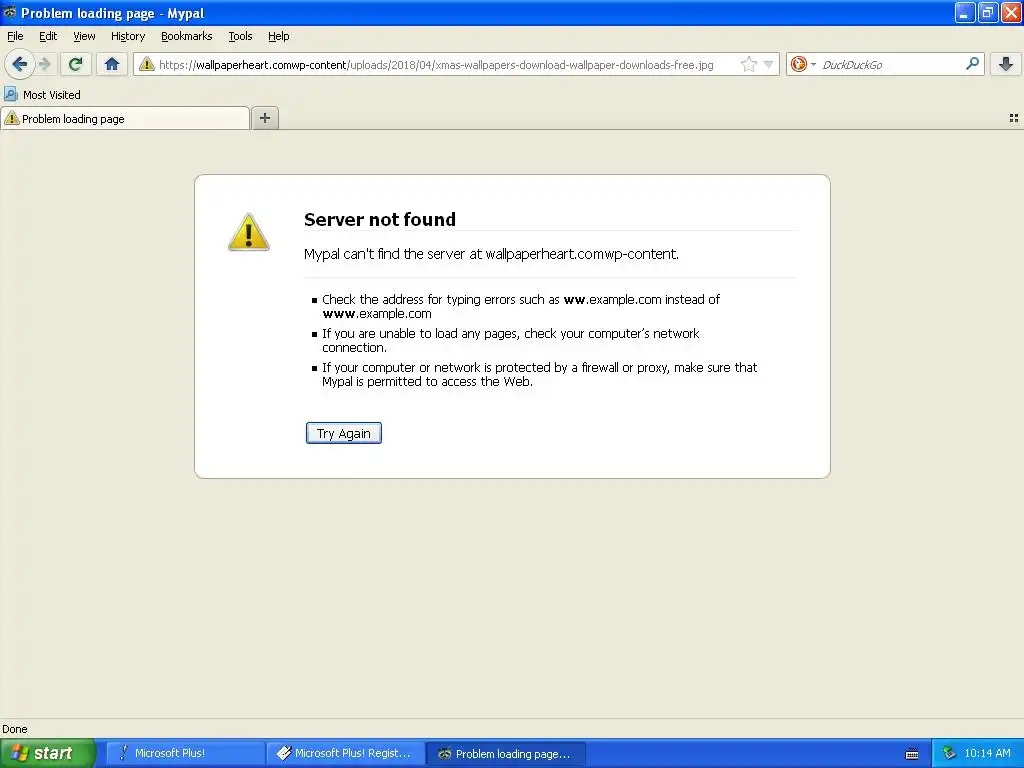Screen dimensions: 1024x768
Task: Open the DuckDuckGo search engine selector
Action: tap(803, 64)
